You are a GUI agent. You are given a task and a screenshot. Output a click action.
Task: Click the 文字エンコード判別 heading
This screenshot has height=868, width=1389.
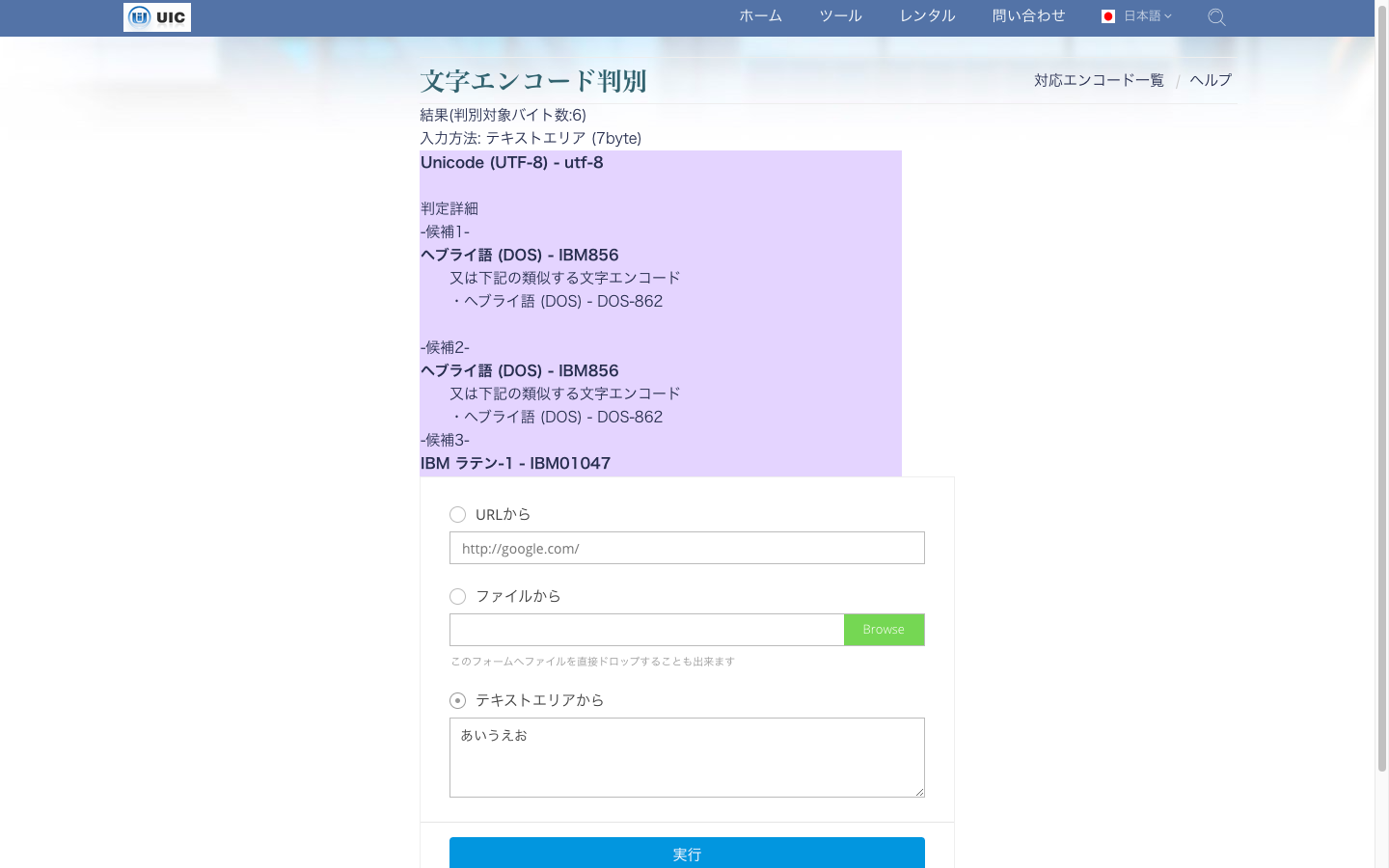point(533,81)
